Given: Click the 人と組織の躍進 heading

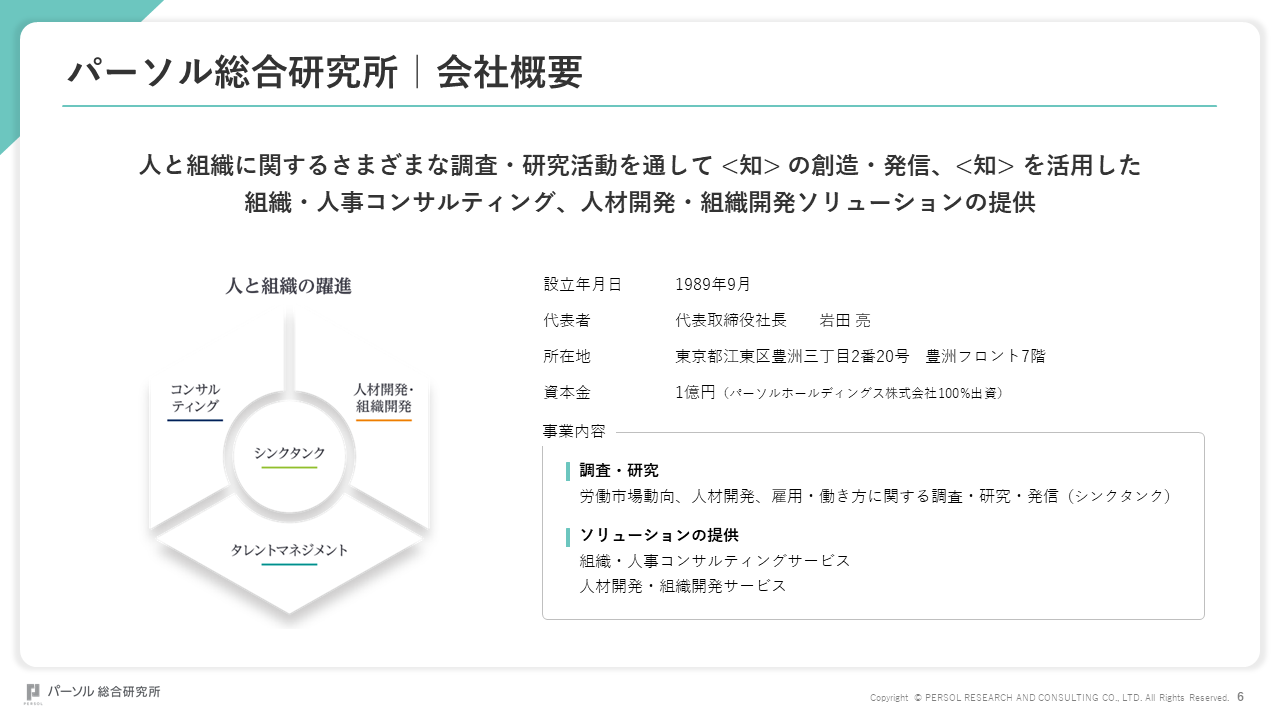Looking at the screenshot, I should (x=289, y=286).
